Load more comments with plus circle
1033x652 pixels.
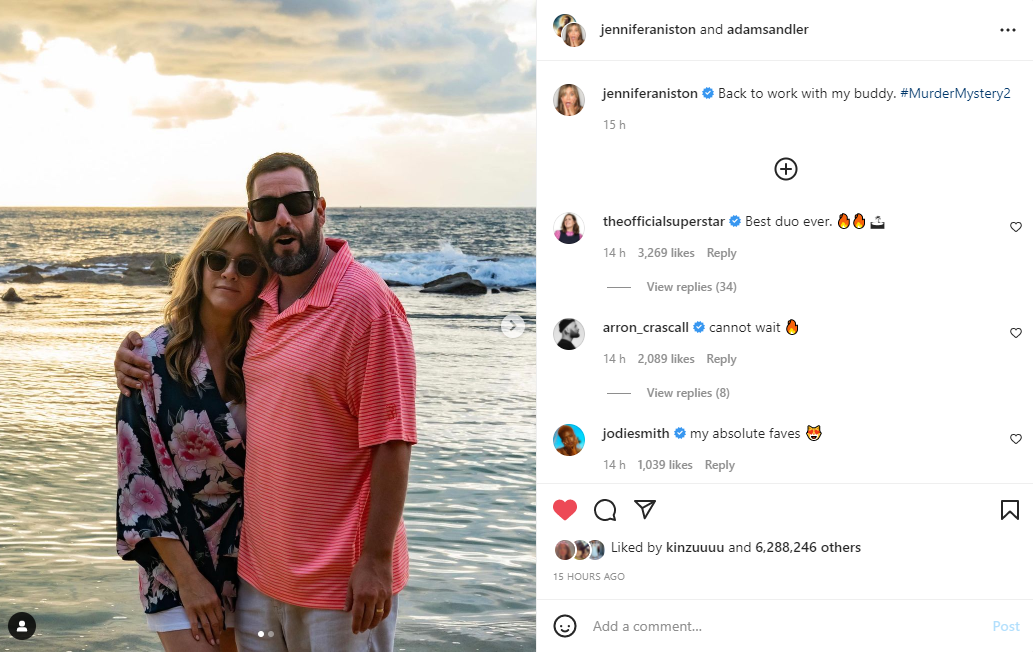(x=786, y=169)
